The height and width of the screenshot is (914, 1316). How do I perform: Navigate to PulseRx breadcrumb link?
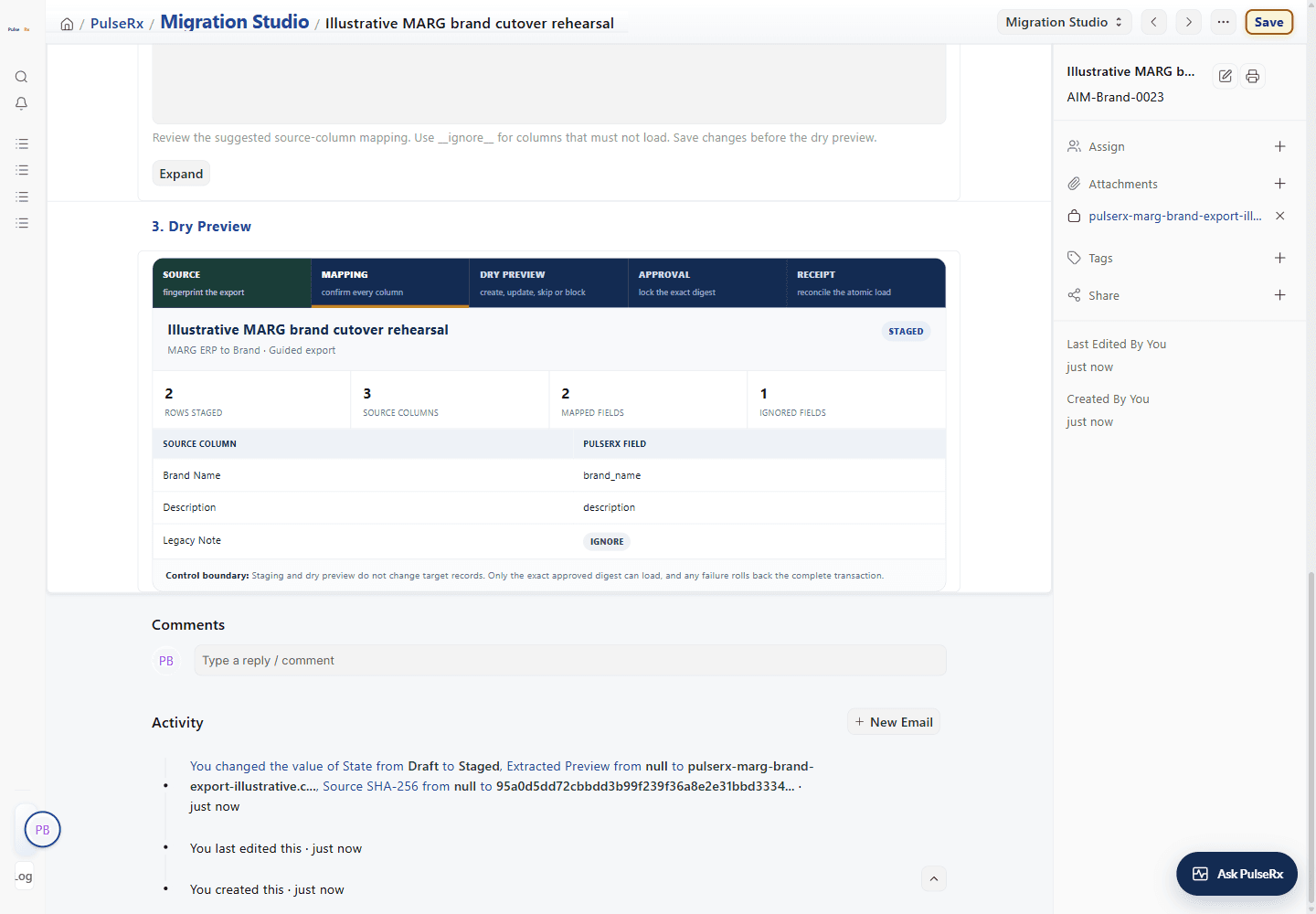(x=117, y=24)
